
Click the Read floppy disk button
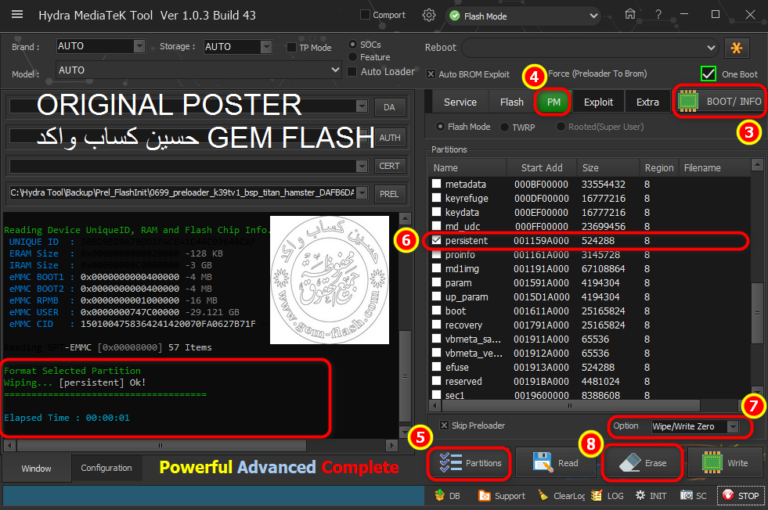(x=556, y=464)
